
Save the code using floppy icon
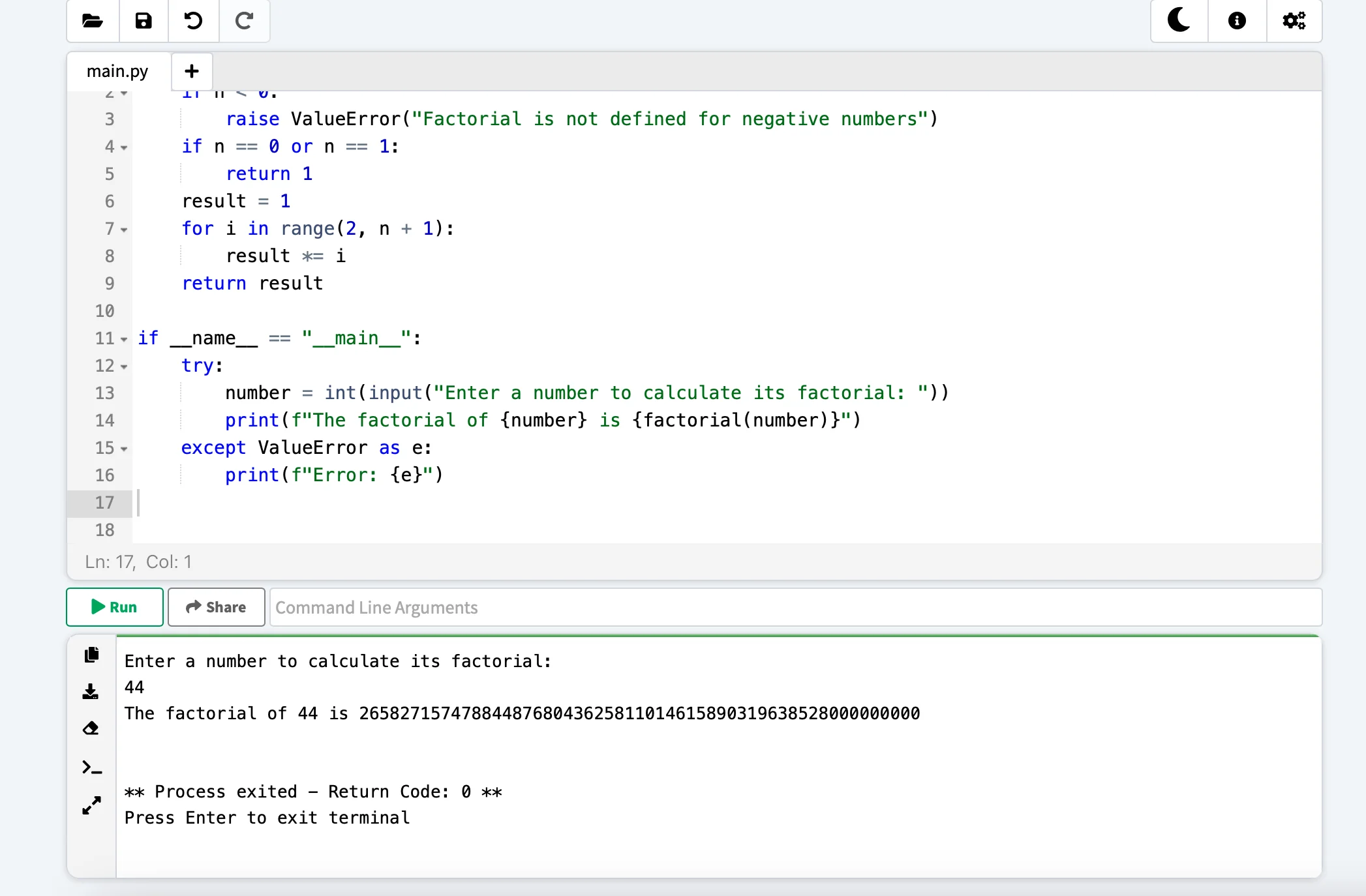(144, 21)
